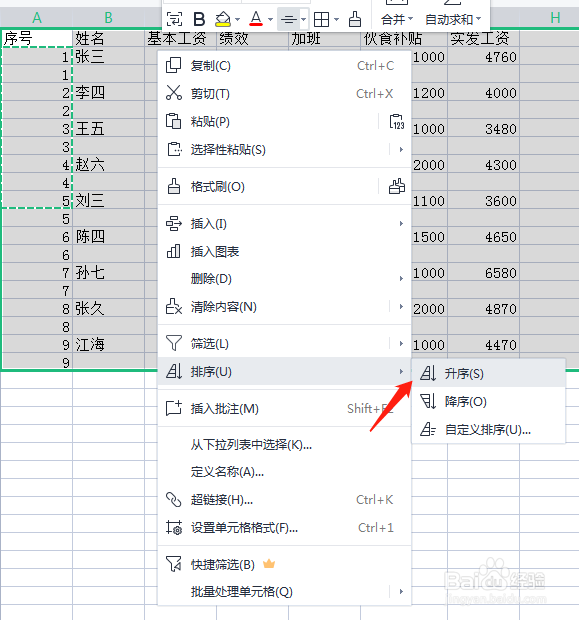Viewport: 579px width, 620px height.
Task: Choose 定义名称(A)... entry
Action: [284, 472]
